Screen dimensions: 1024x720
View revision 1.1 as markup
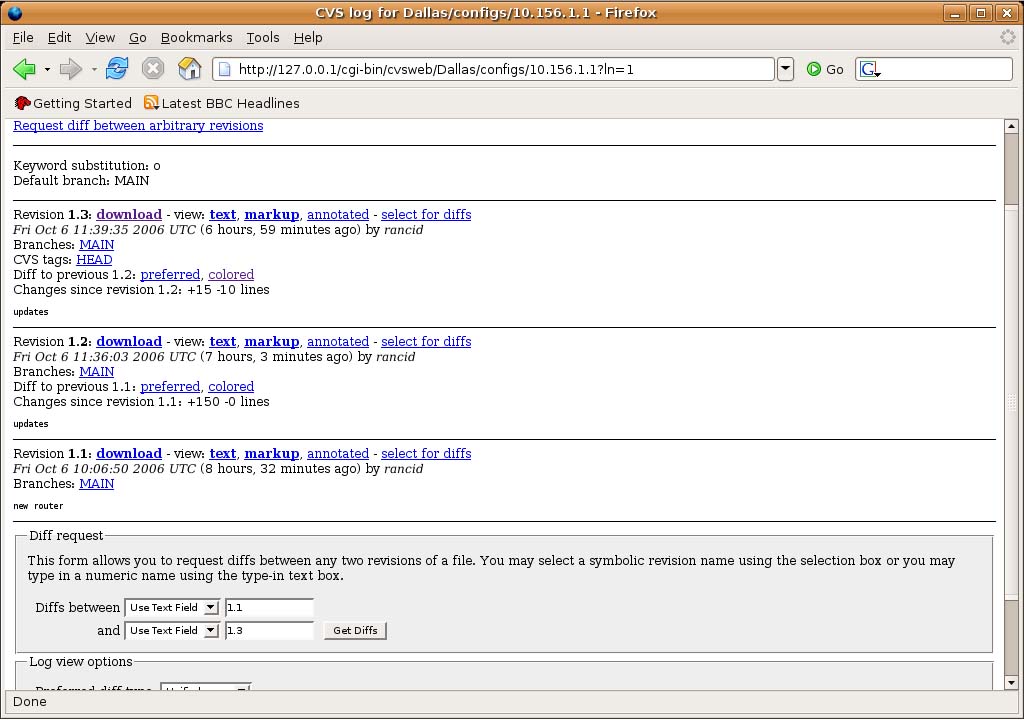pos(272,453)
